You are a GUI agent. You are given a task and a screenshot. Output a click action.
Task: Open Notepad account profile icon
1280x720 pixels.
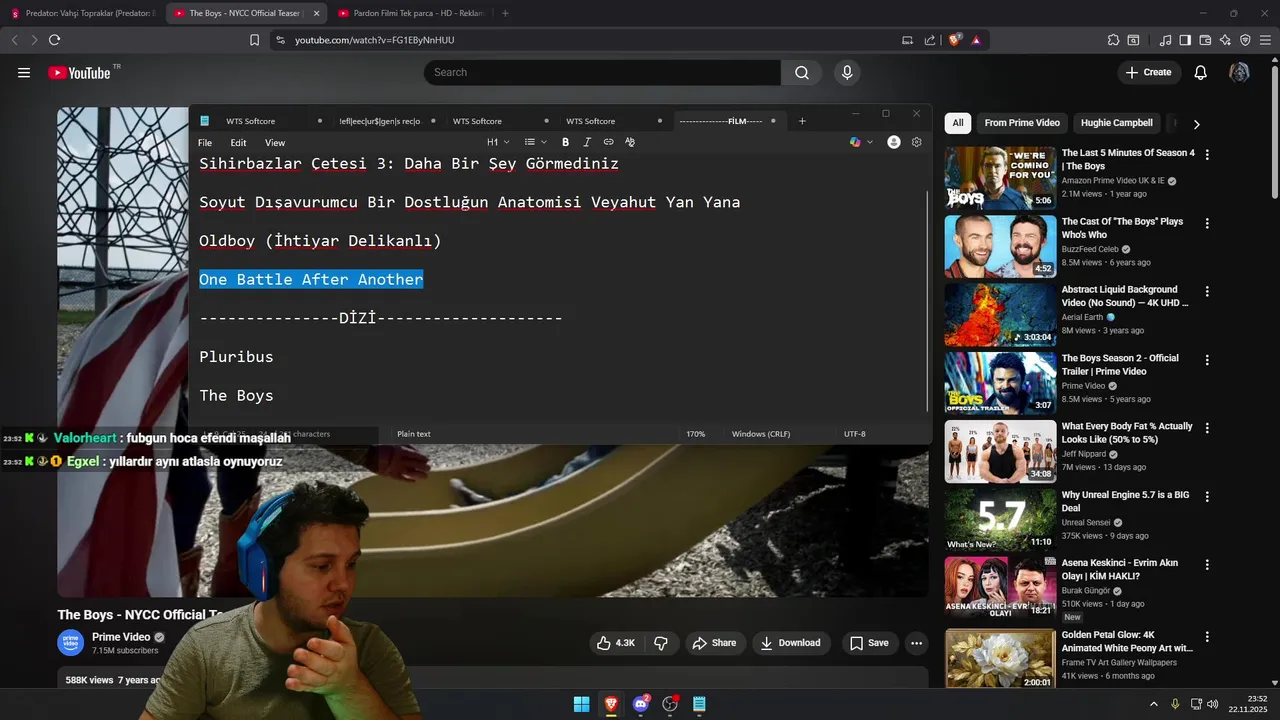click(x=894, y=142)
